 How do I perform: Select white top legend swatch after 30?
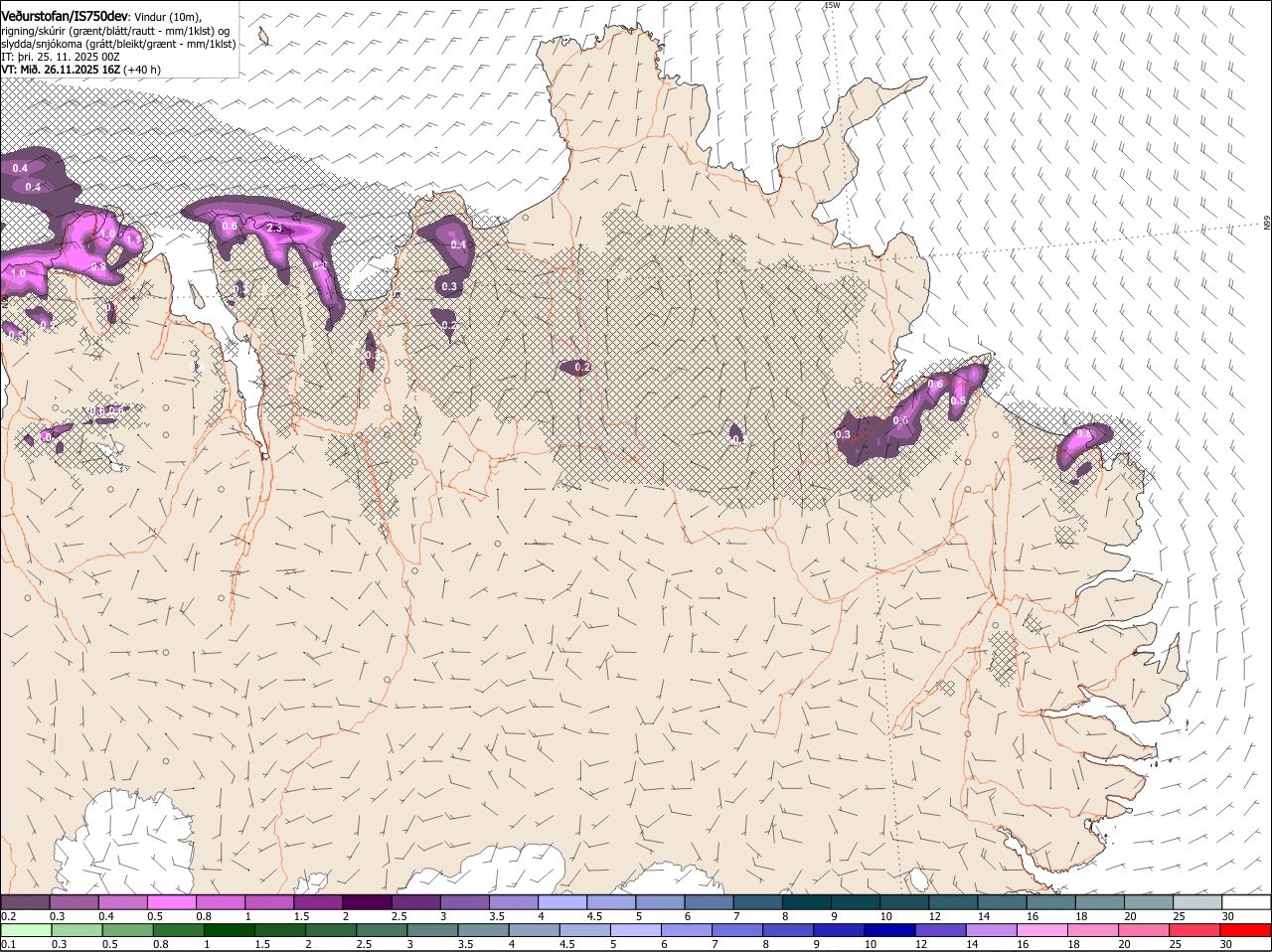pos(1246,901)
